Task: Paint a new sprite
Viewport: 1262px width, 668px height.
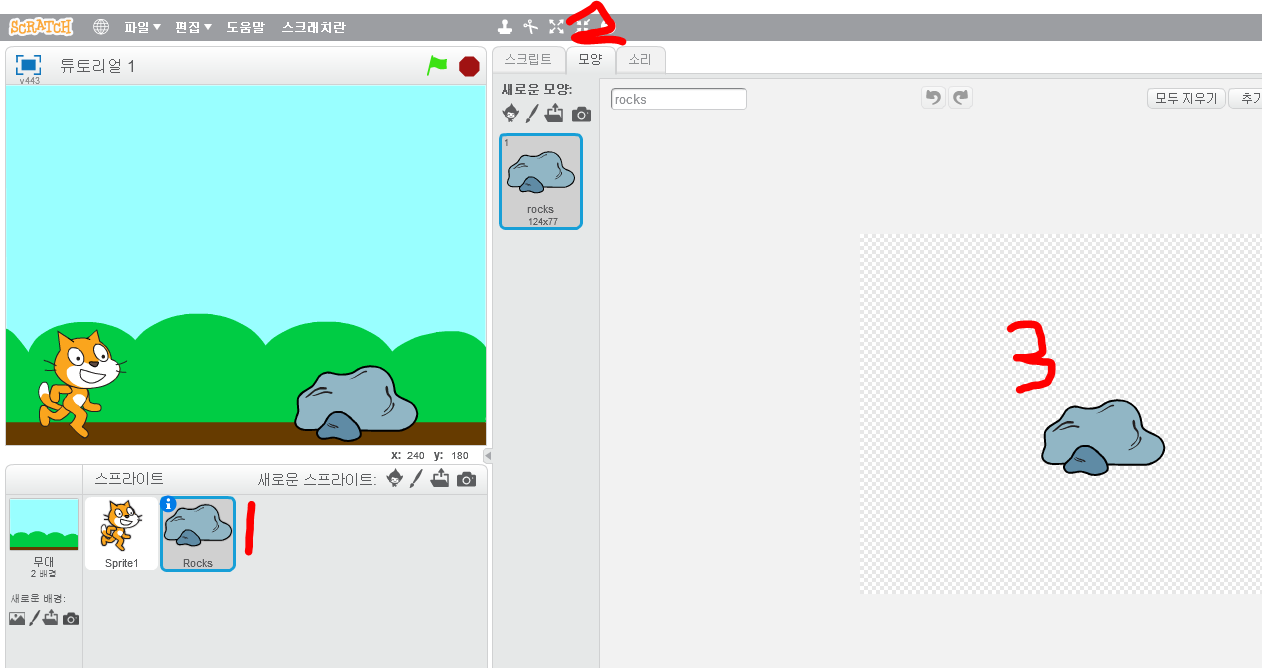Action: 417,479
